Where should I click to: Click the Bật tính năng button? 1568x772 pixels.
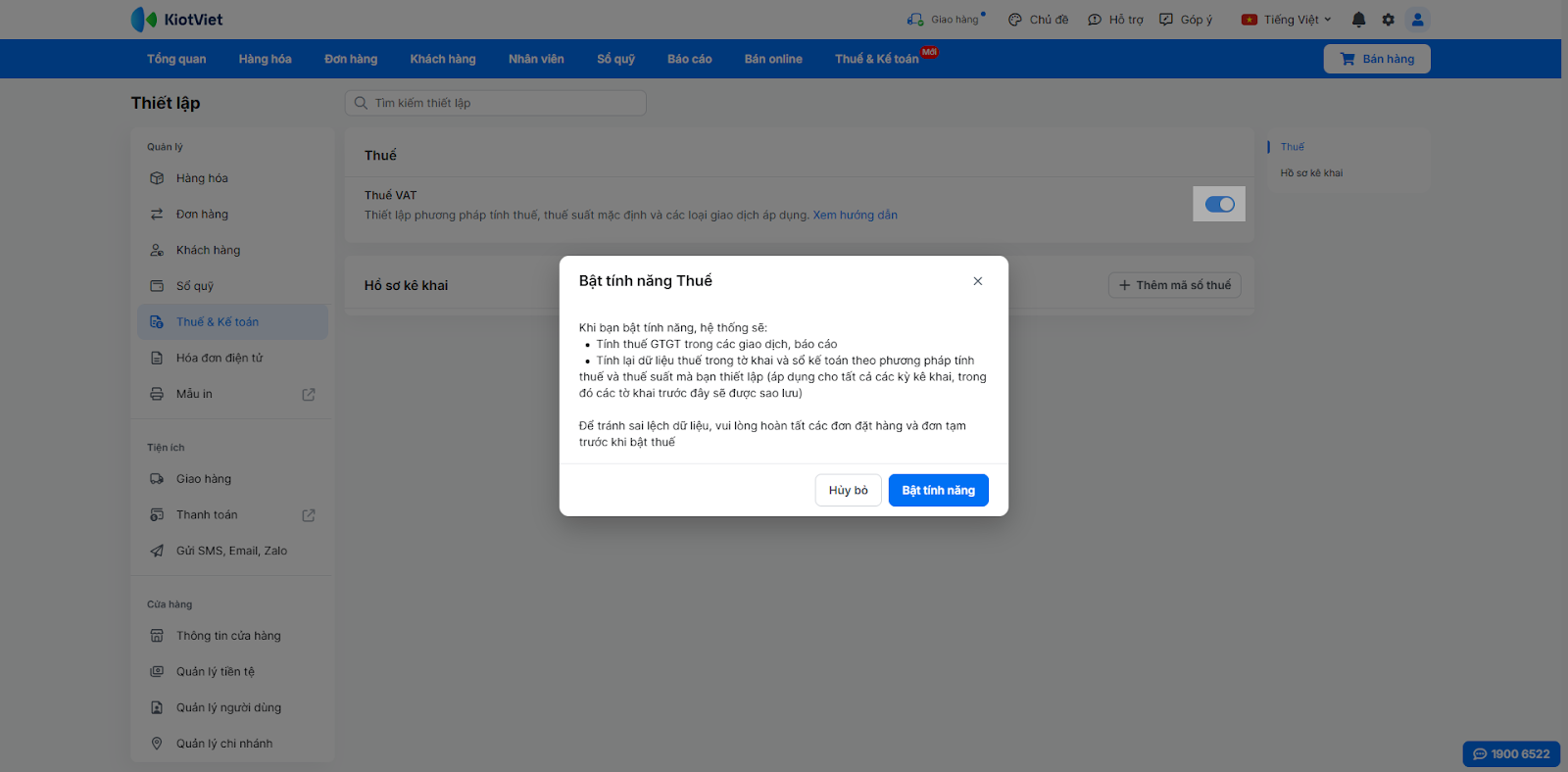[938, 491]
